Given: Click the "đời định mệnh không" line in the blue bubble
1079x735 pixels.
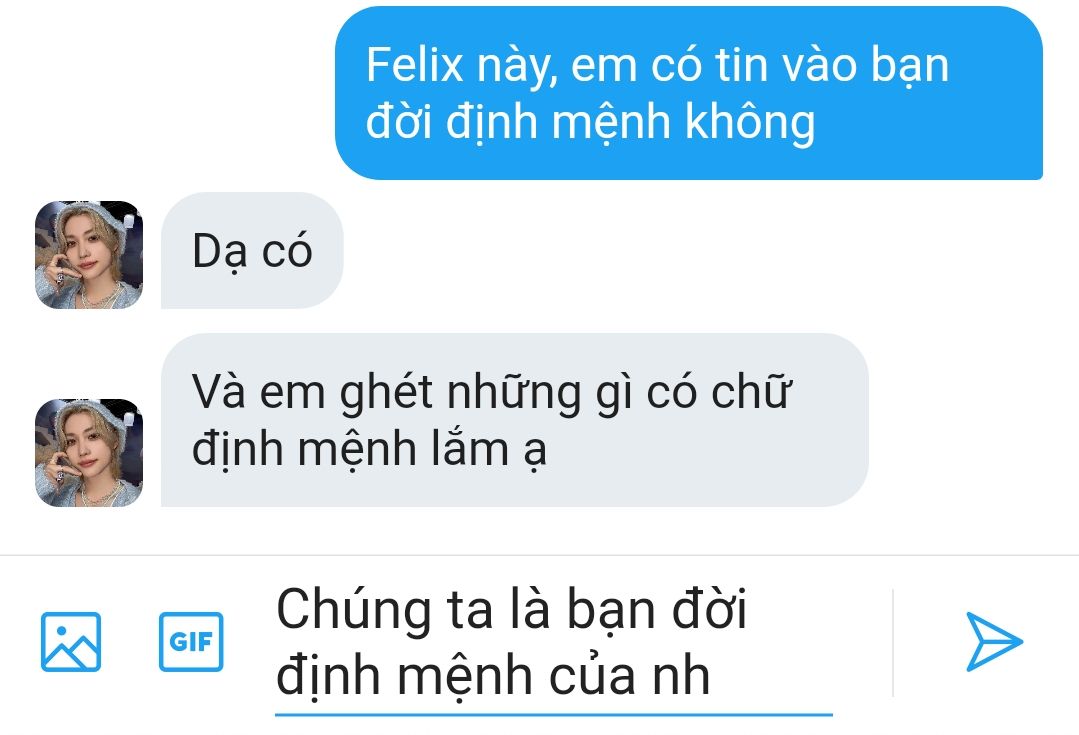Looking at the screenshot, I should (x=590, y=122).
